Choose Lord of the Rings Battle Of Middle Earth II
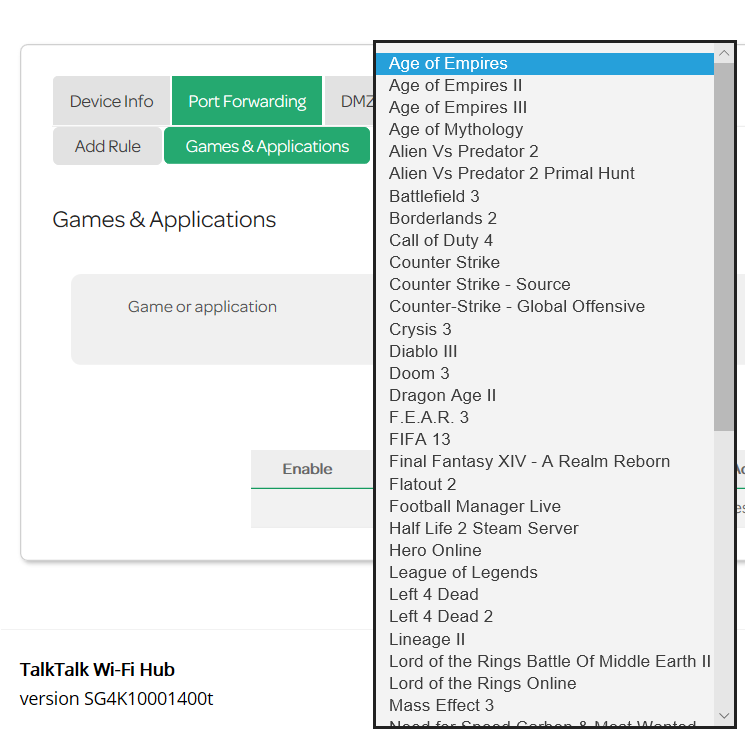This screenshot has width=745, height=733. (x=545, y=661)
